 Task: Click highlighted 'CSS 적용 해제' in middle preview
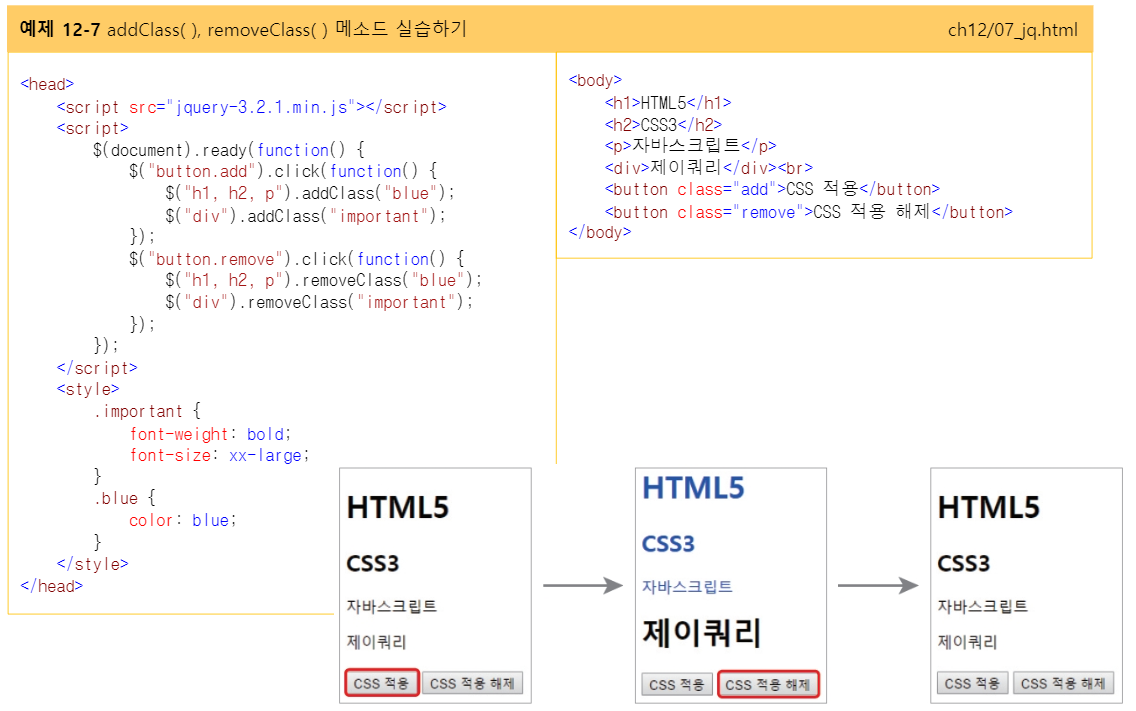pyautogui.click(x=768, y=685)
